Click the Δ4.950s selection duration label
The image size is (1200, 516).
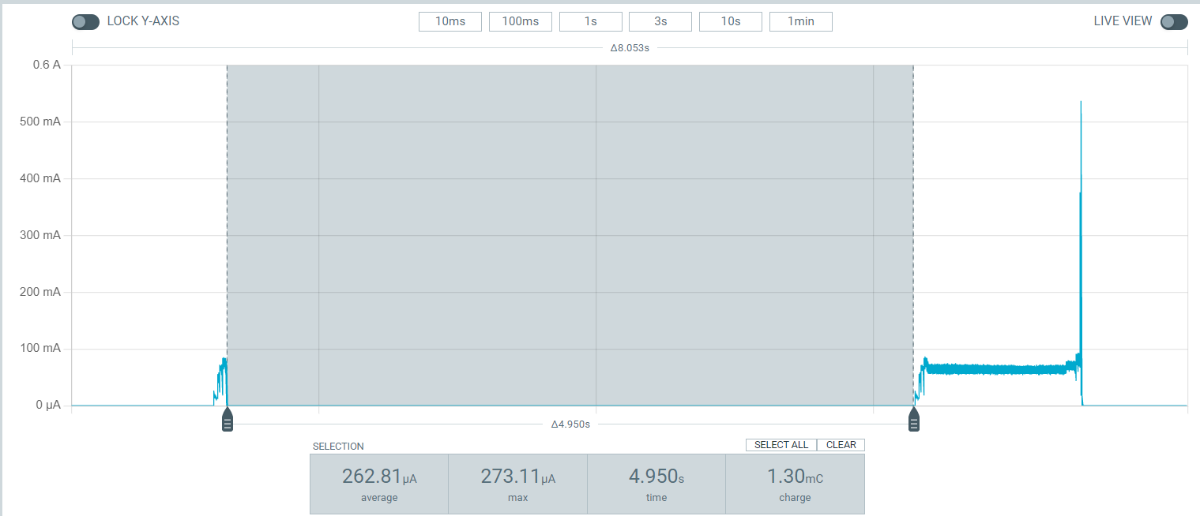(571, 424)
